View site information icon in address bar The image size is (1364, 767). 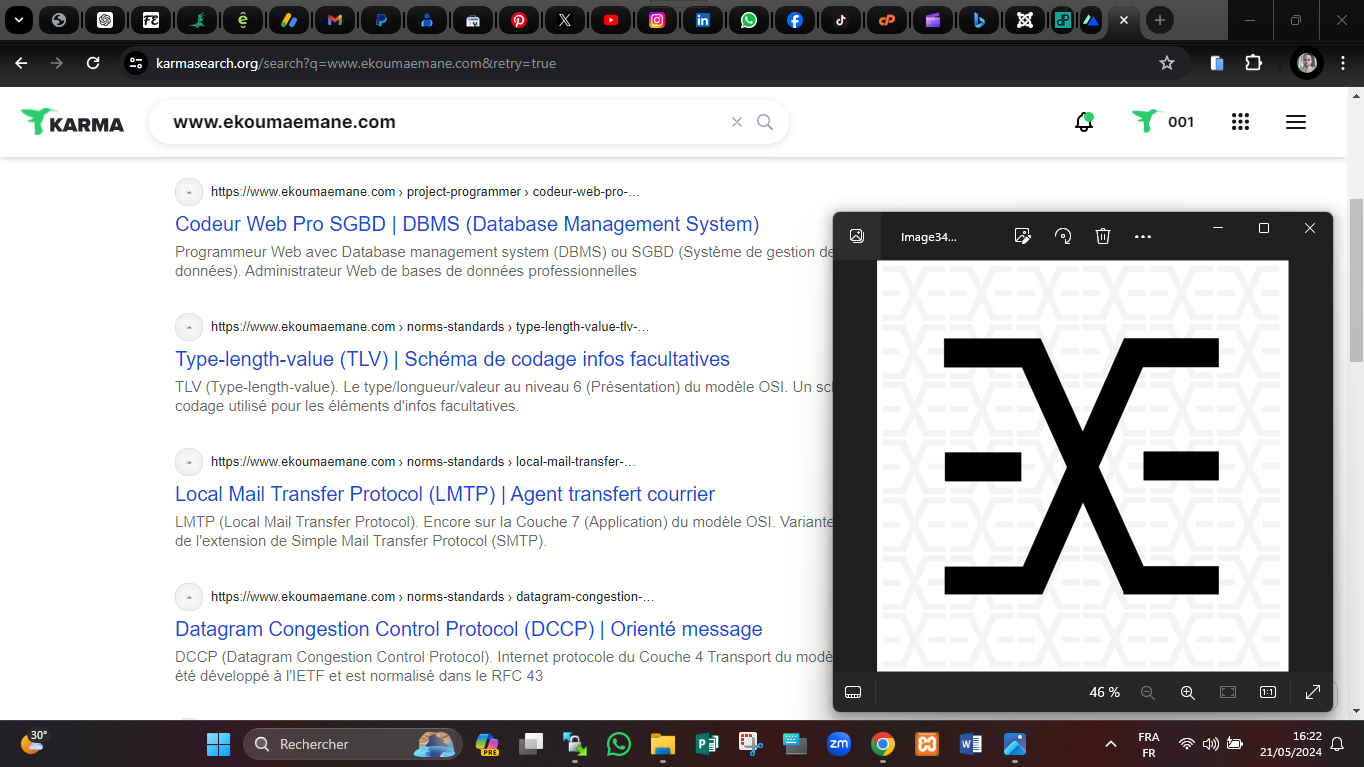point(136,63)
